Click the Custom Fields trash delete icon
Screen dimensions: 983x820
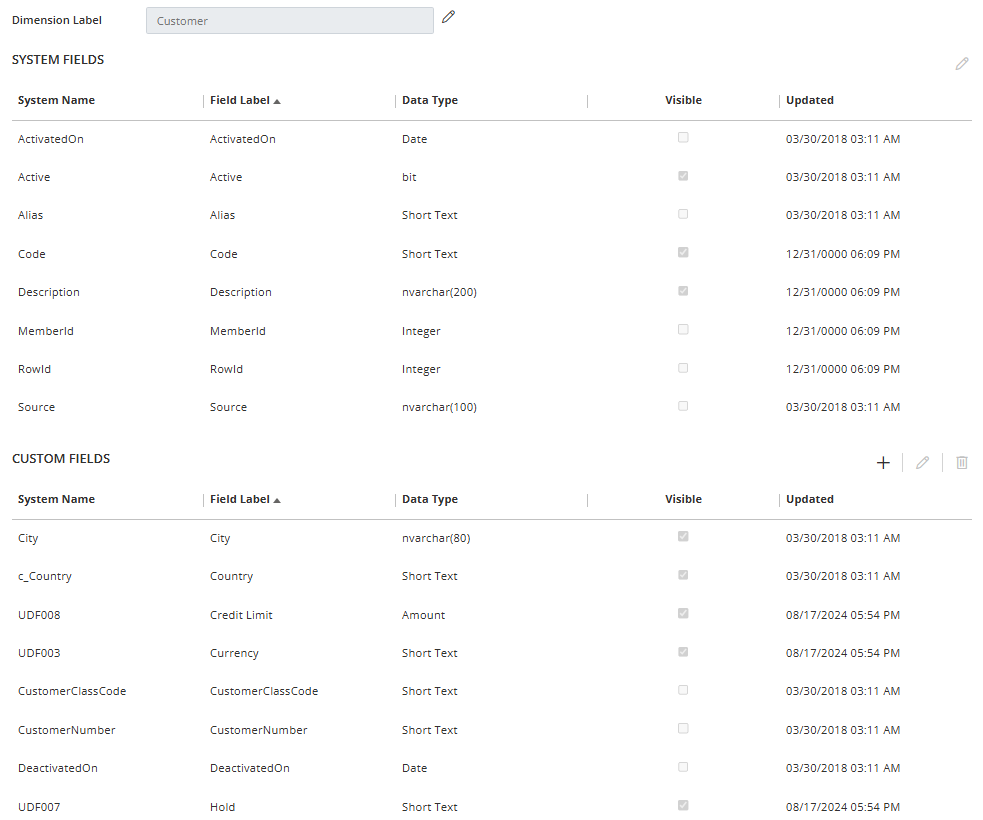tap(961, 463)
